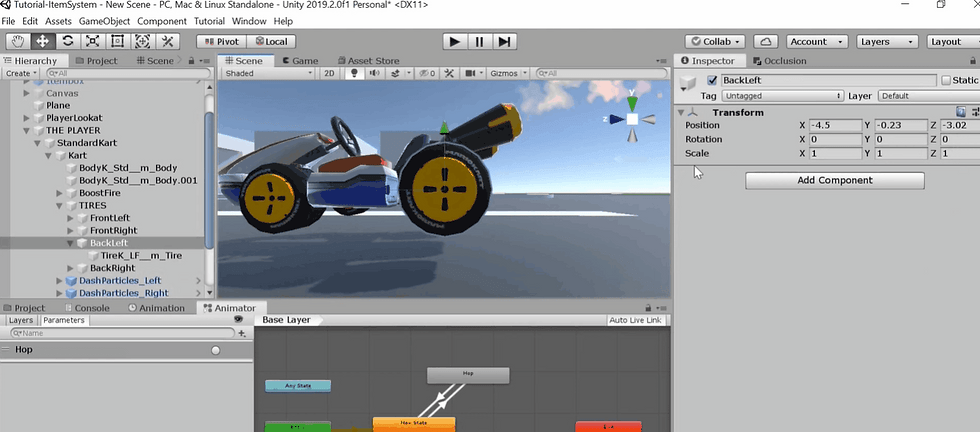
Task: Lock the Animator panel padlock
Action: [650, 308]
